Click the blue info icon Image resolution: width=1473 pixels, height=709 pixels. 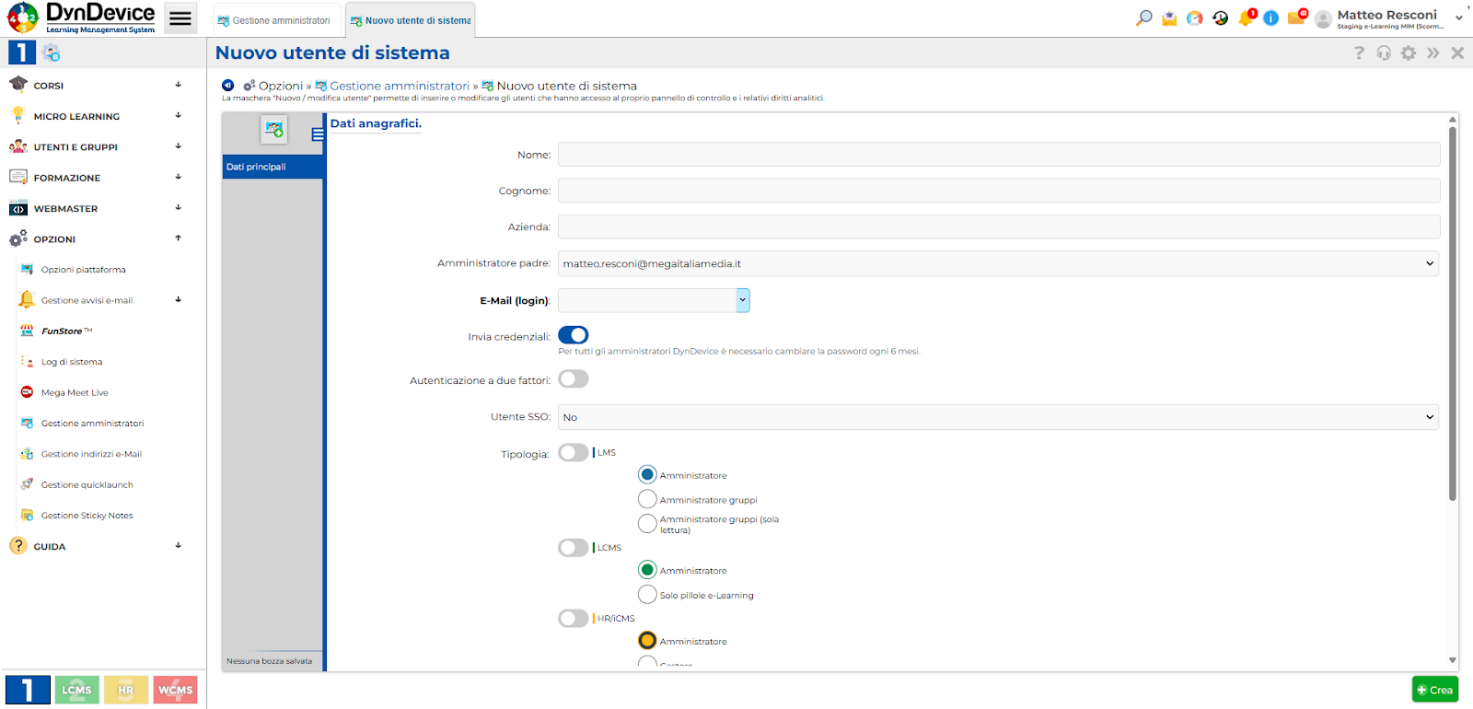click(1270, 18)
